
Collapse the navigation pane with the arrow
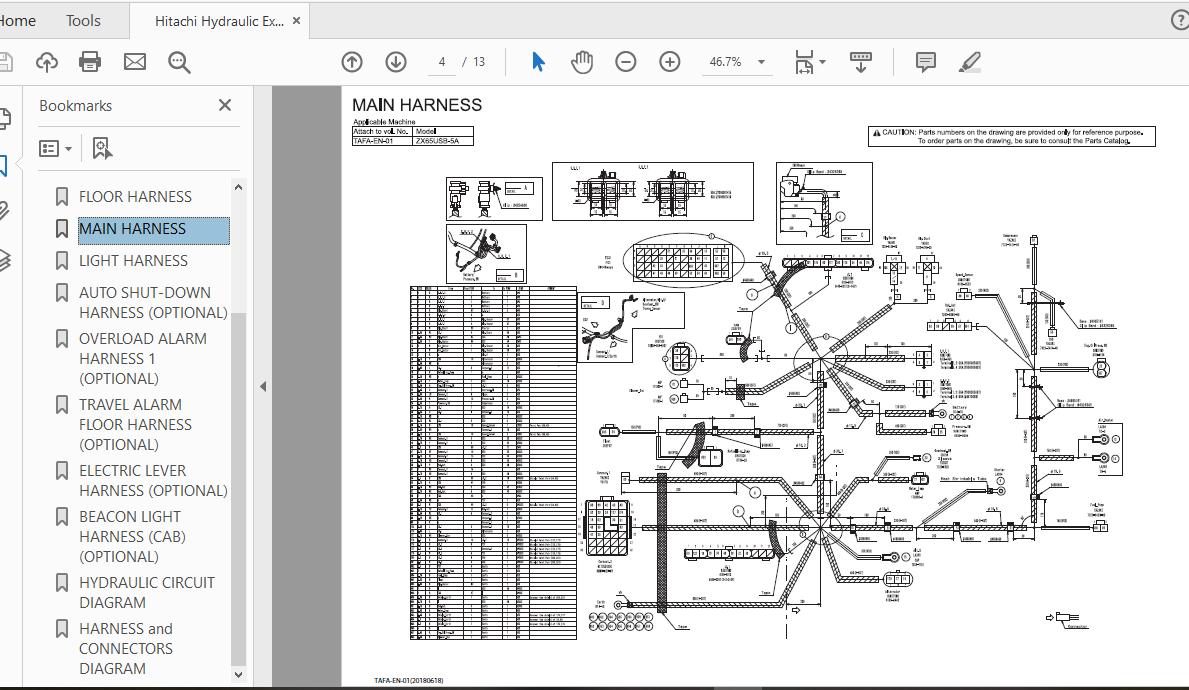[263, 386]
